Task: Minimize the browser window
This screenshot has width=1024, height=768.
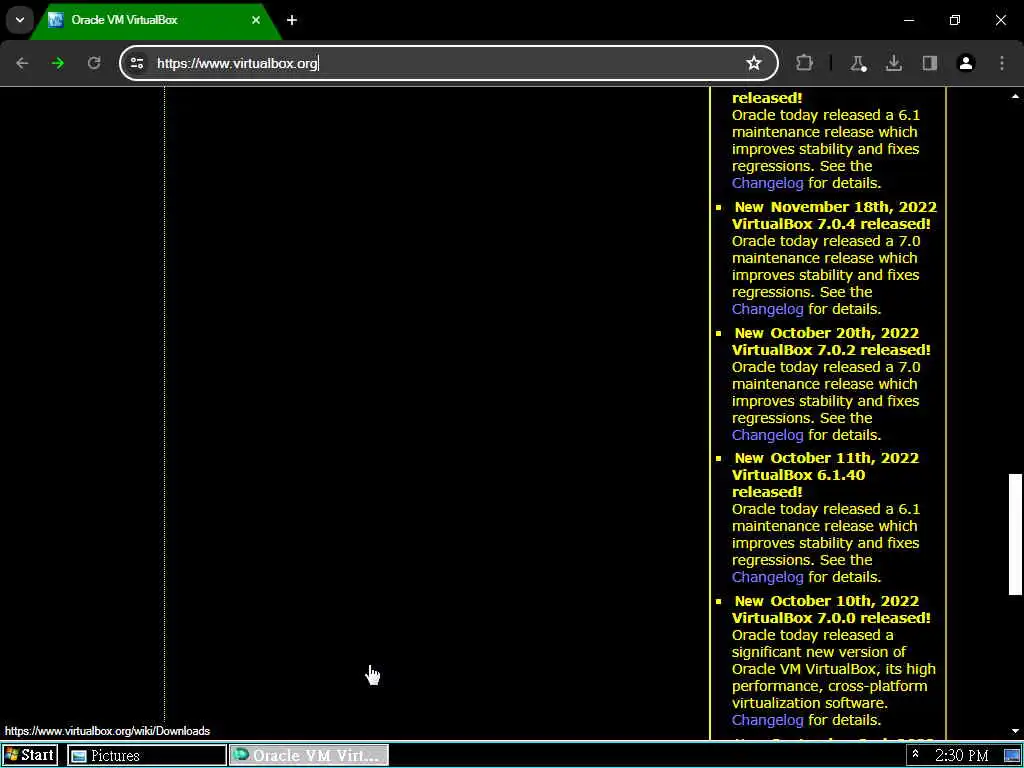Action: coord(909,20)
